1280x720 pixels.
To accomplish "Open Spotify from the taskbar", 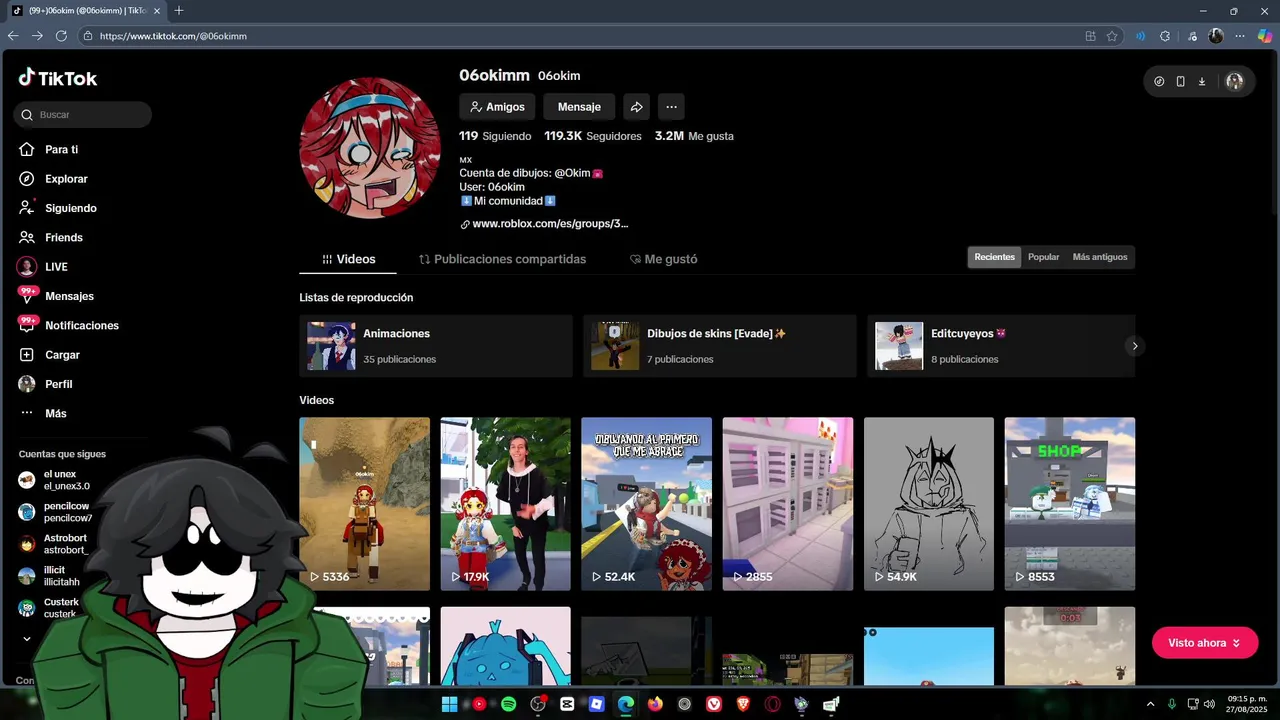I will click(x=508, y=704).
